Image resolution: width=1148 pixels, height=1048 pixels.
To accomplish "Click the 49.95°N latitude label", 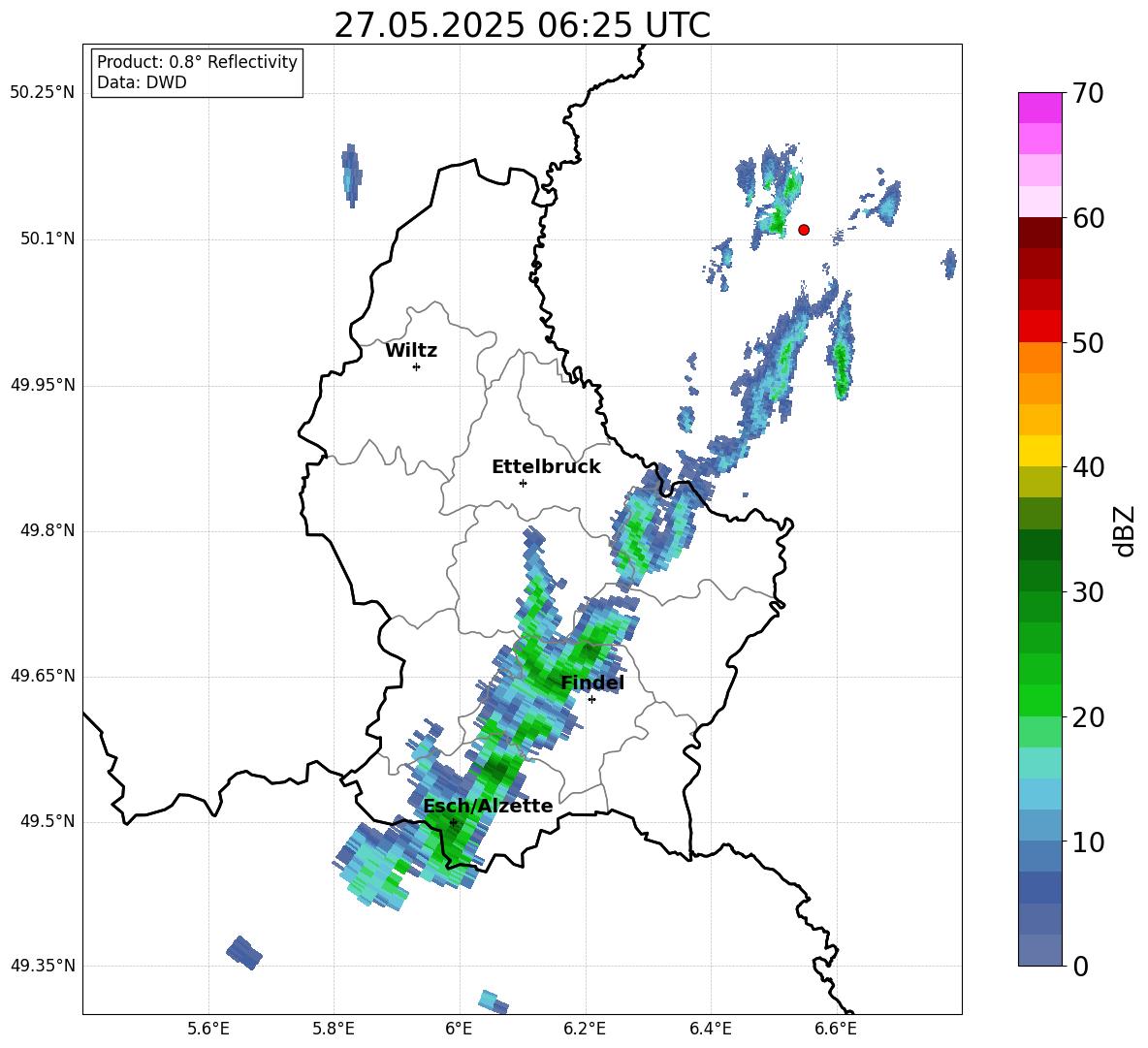I will click(x=43, y=385).
